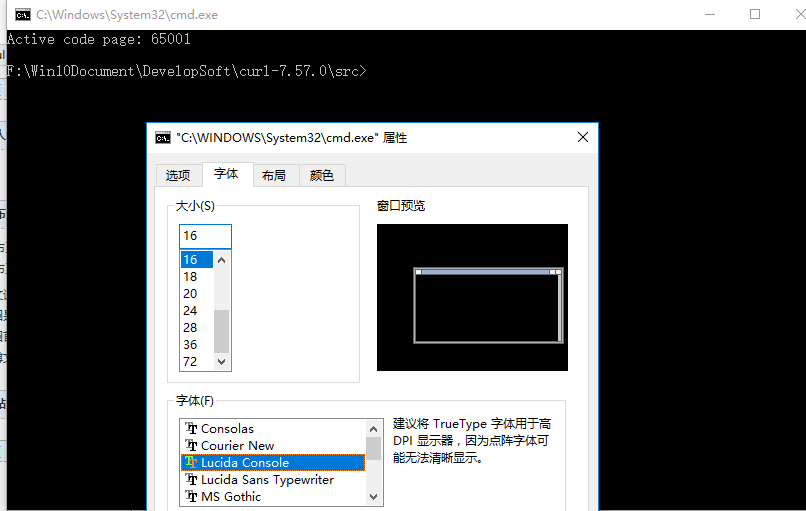806x511 pixels.
Task: Switch to the 选项 tab
Action: tap(178, 175)
